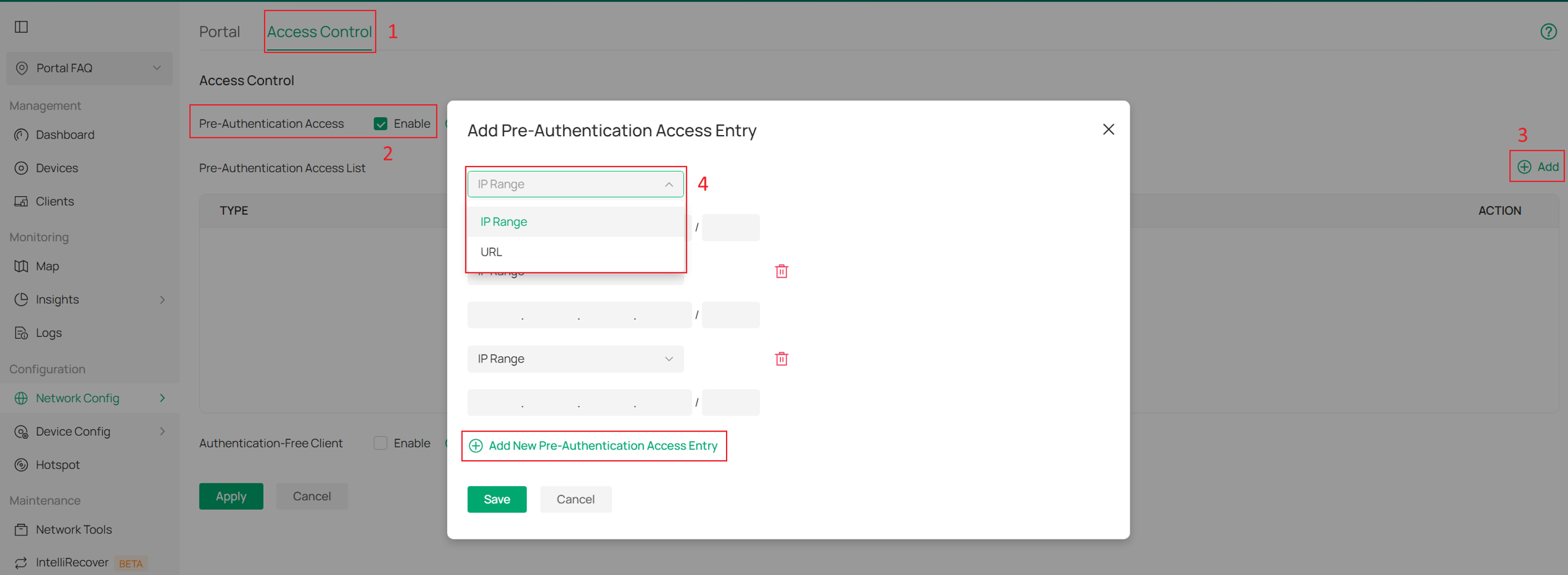Open Dashboard from the sidebar

(x=65, y=135)
